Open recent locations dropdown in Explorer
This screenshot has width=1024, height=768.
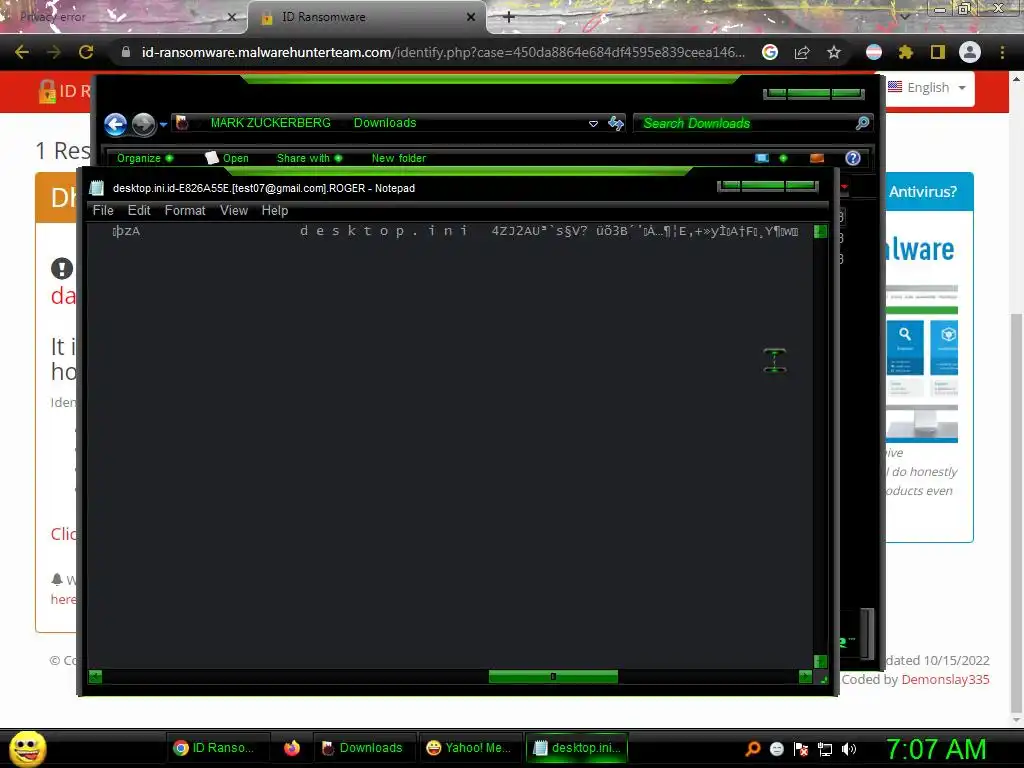tap(163, 124)
